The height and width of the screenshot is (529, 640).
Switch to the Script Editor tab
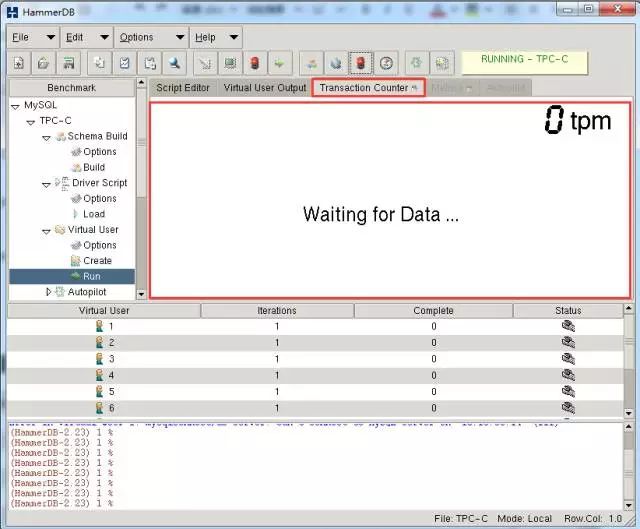183,88
